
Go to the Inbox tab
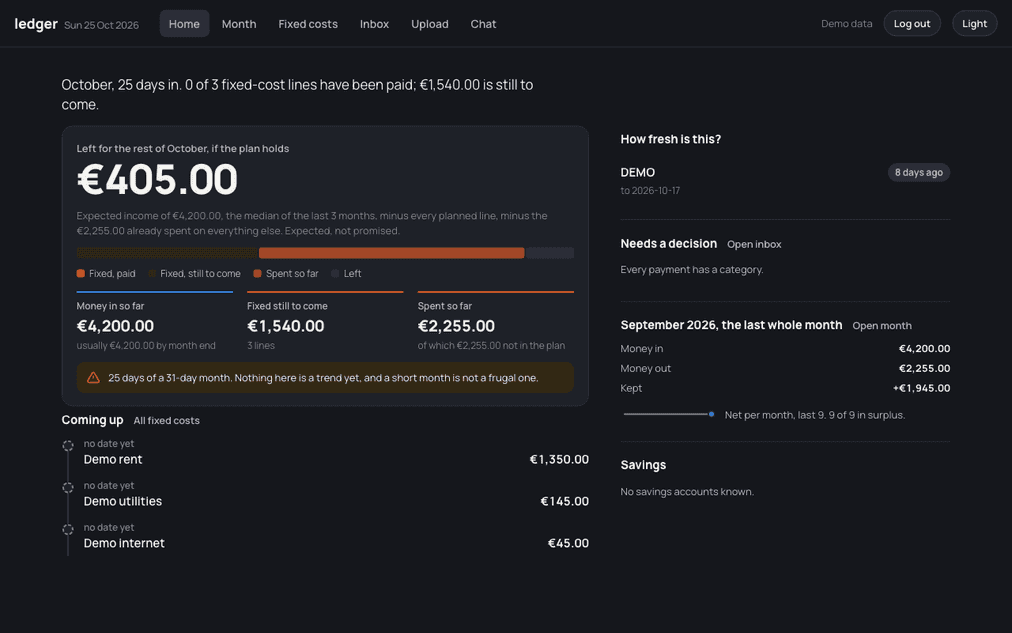374,24
